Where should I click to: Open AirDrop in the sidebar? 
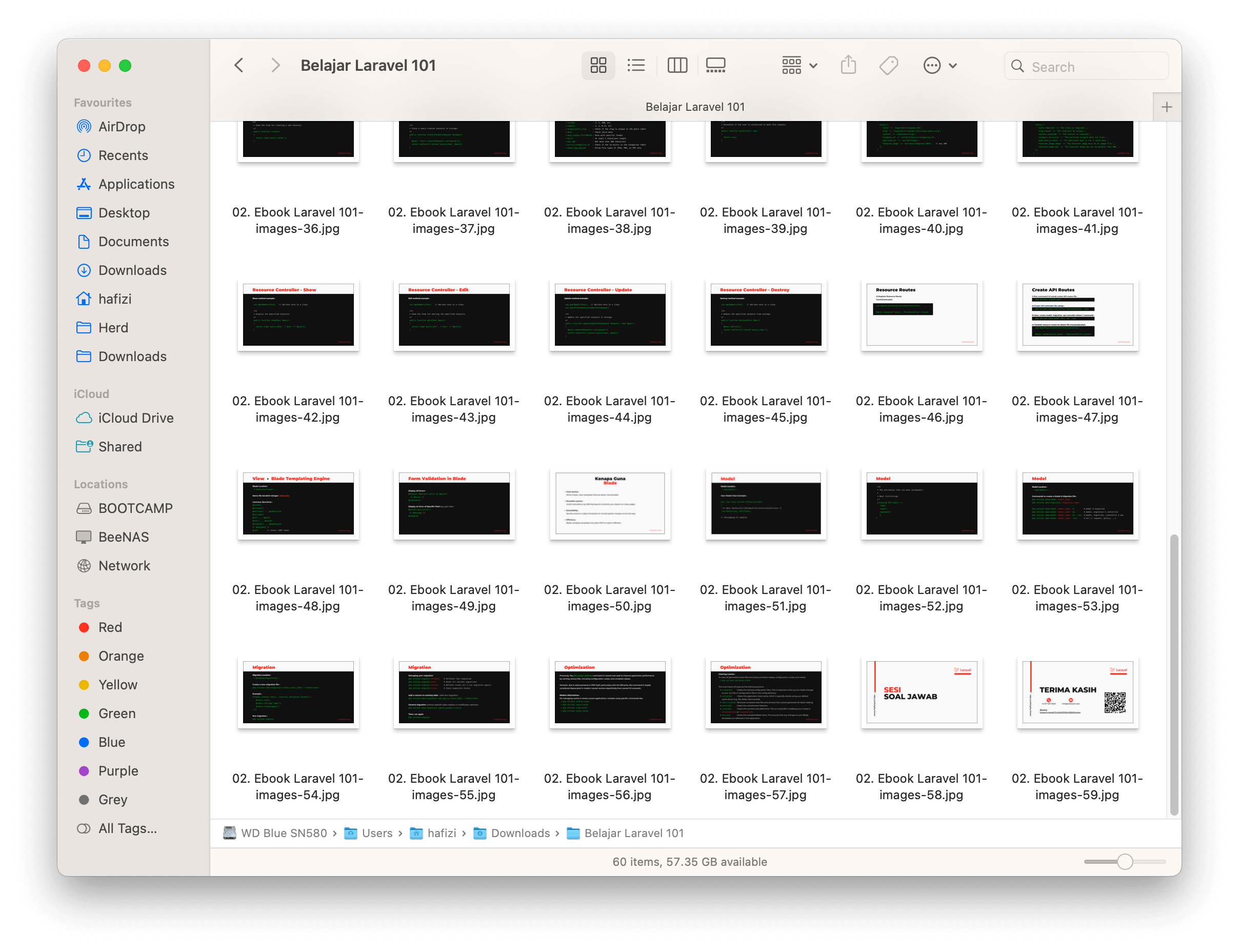(x=121, y=126)
